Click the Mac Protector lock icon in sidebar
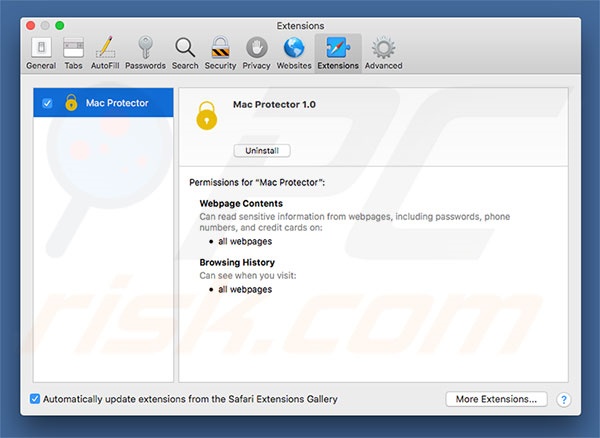600x438 pixels. pyautogui.click(x=71, y=103)
